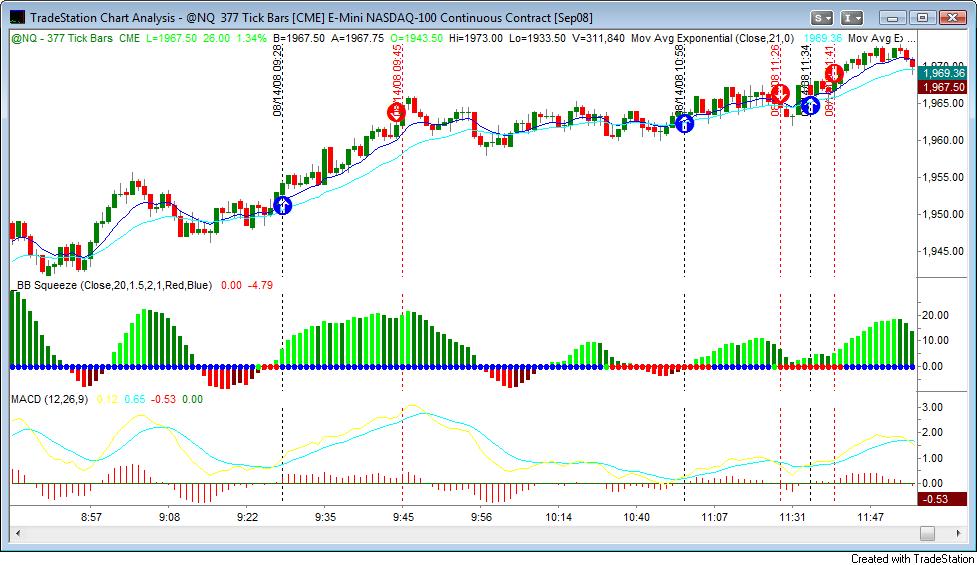Select the blue buy arrow at 11:34
Viewport: 977px width, 565px height.
810,106
